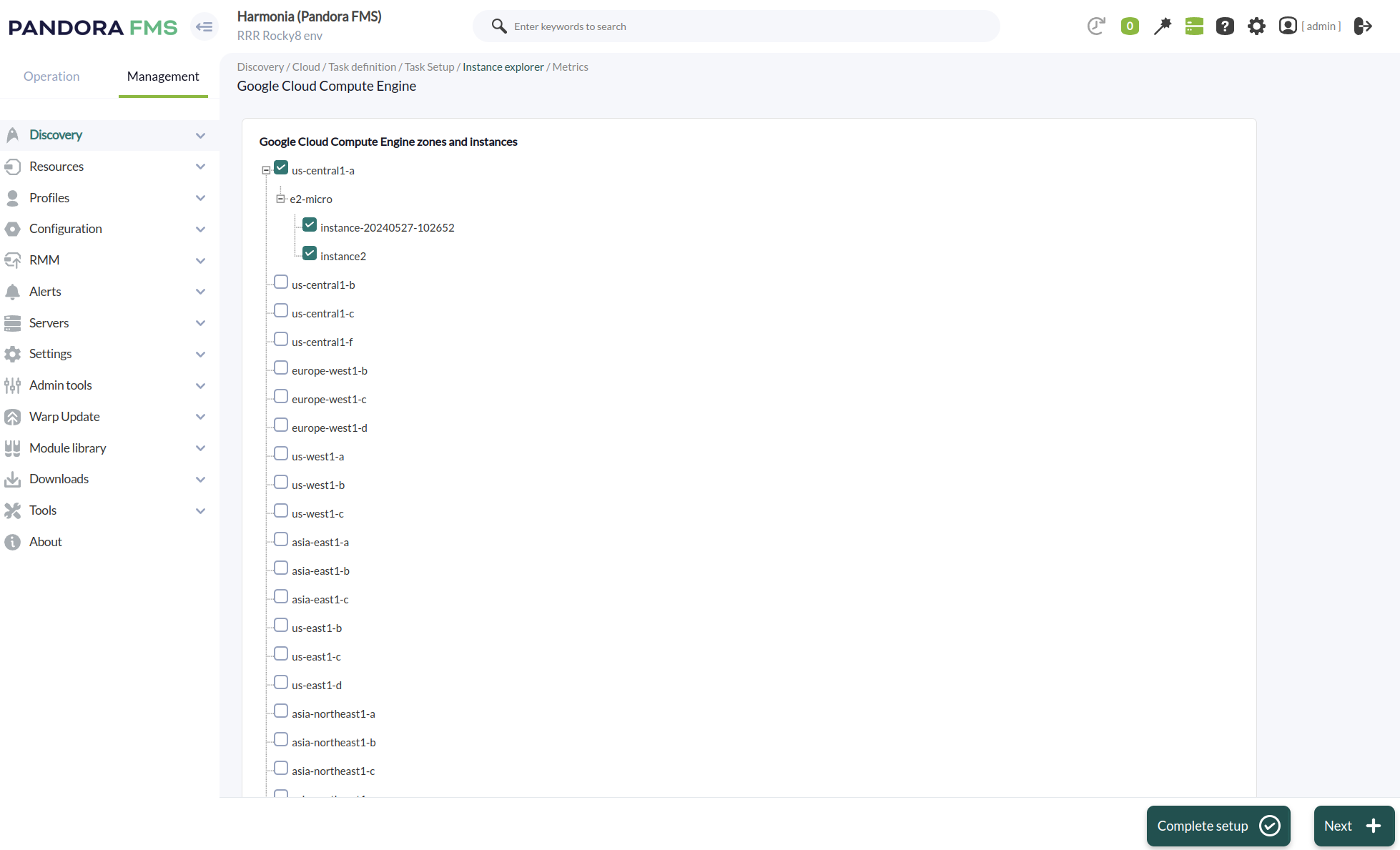The width and height of the screenshot is (1400, 850).
Task: Open the Discovery section icon in sidebar
Action: (13, 134)
